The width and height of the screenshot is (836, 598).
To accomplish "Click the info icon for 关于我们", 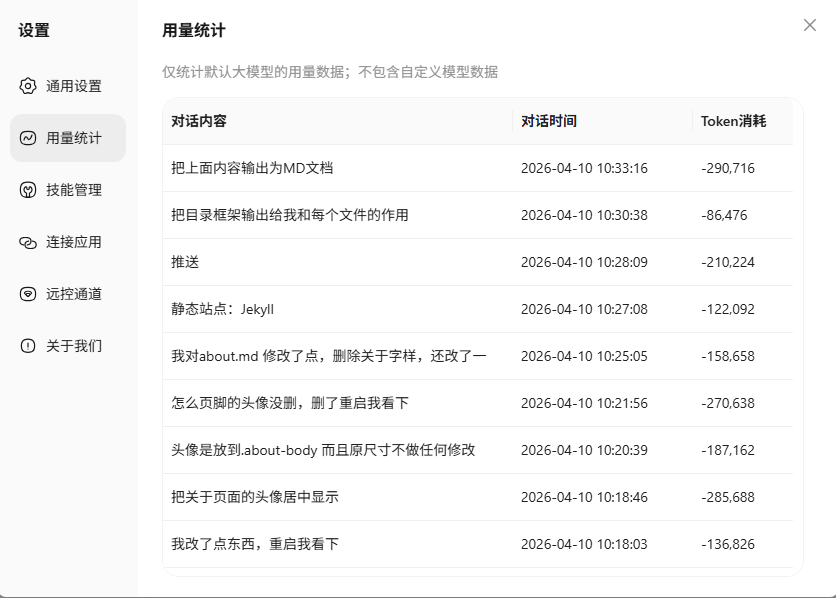I will click(x=28, y=346).
